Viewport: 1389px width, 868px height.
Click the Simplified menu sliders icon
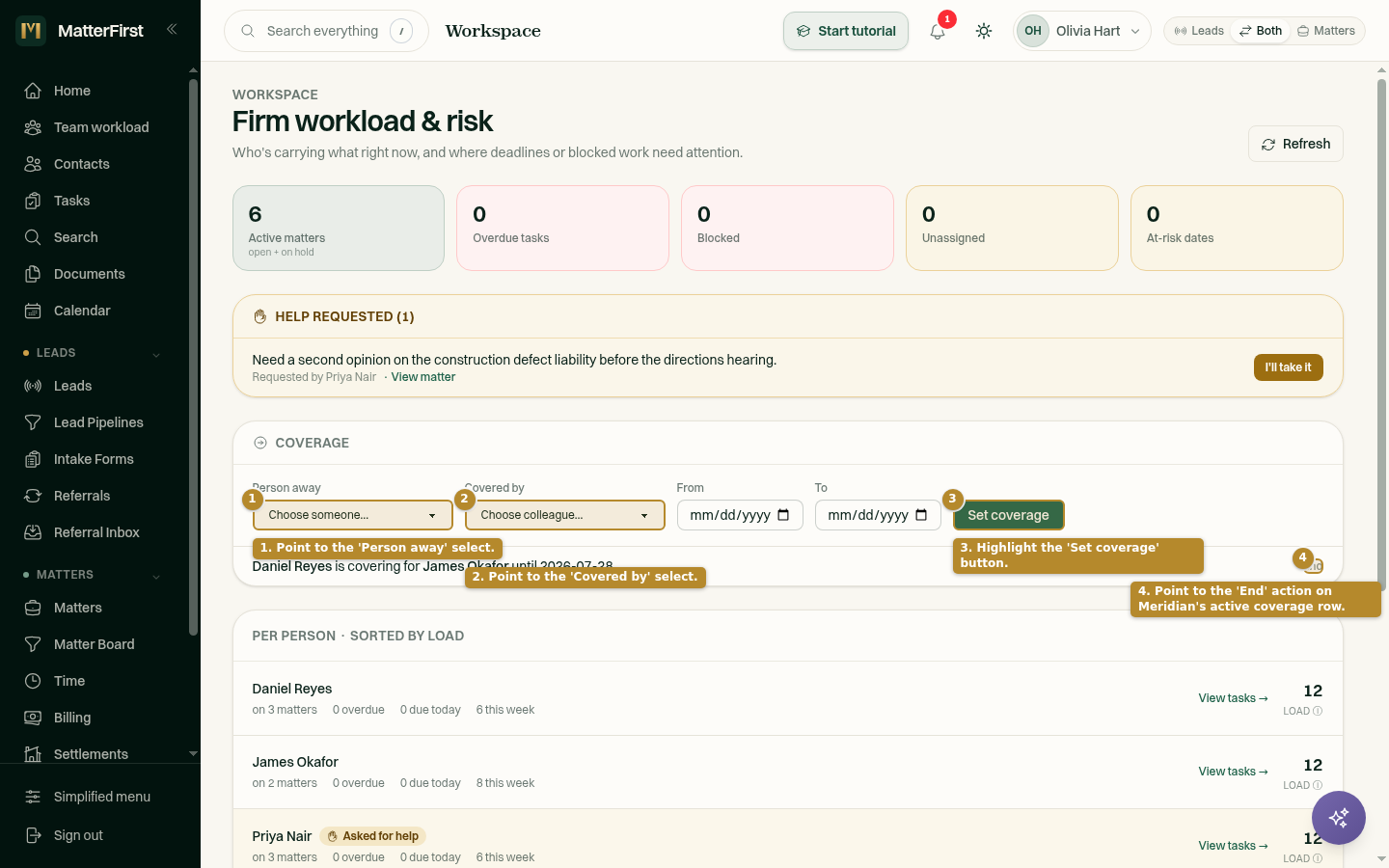[33, 797]
